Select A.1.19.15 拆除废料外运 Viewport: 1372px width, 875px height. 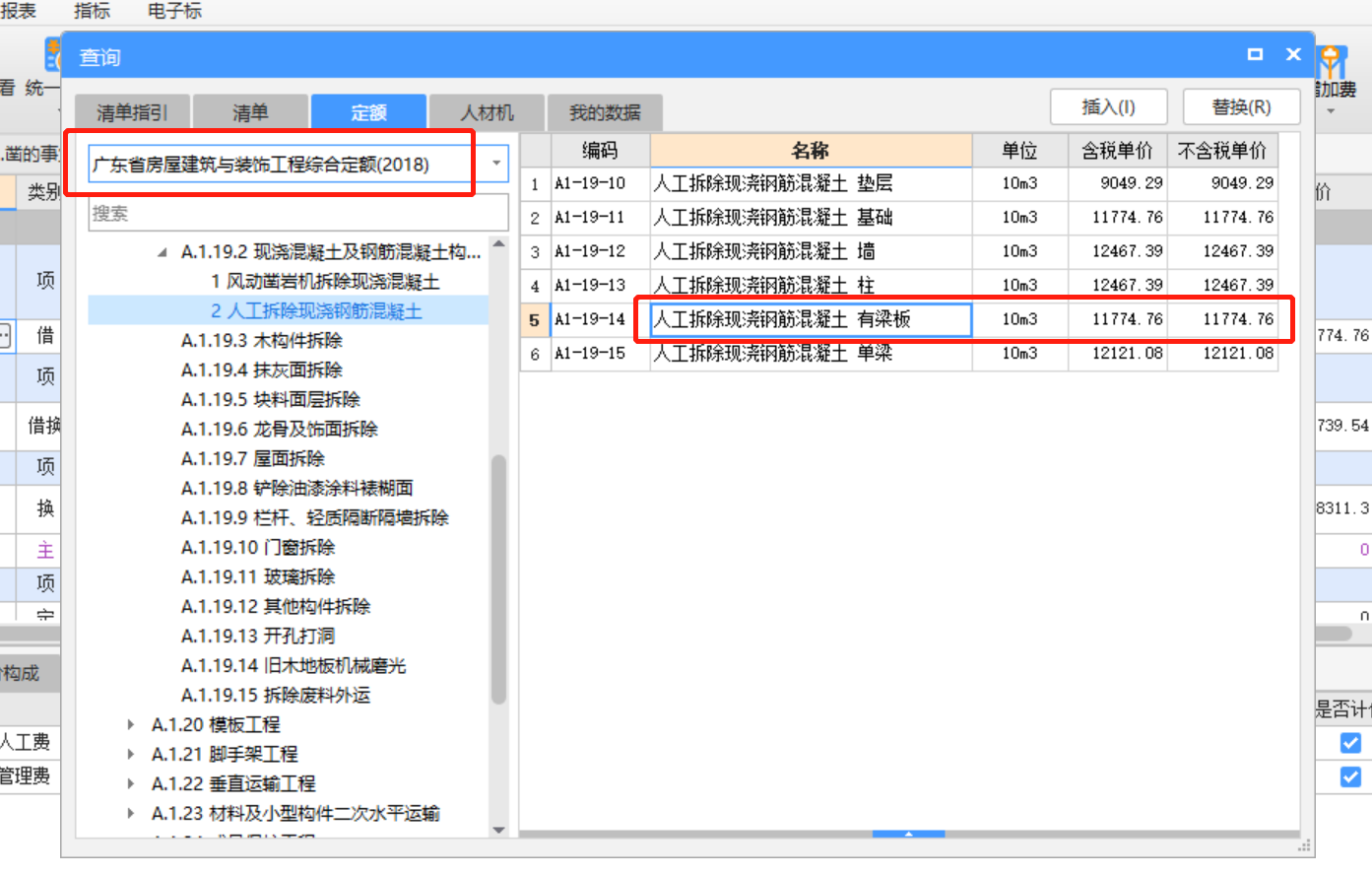(276, 696)
